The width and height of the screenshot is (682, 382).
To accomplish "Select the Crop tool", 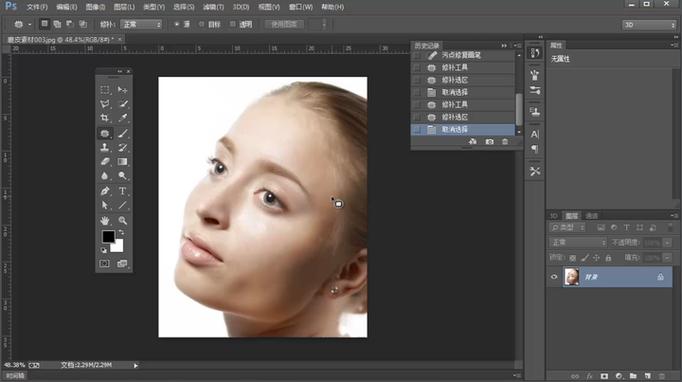I will pos(105,118).
